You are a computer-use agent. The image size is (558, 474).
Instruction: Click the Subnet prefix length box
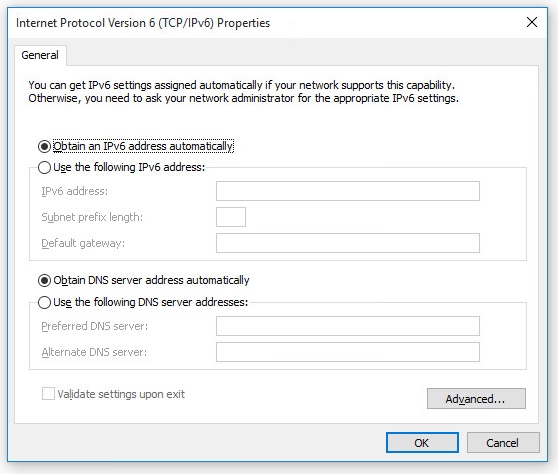tap(231, 217)
